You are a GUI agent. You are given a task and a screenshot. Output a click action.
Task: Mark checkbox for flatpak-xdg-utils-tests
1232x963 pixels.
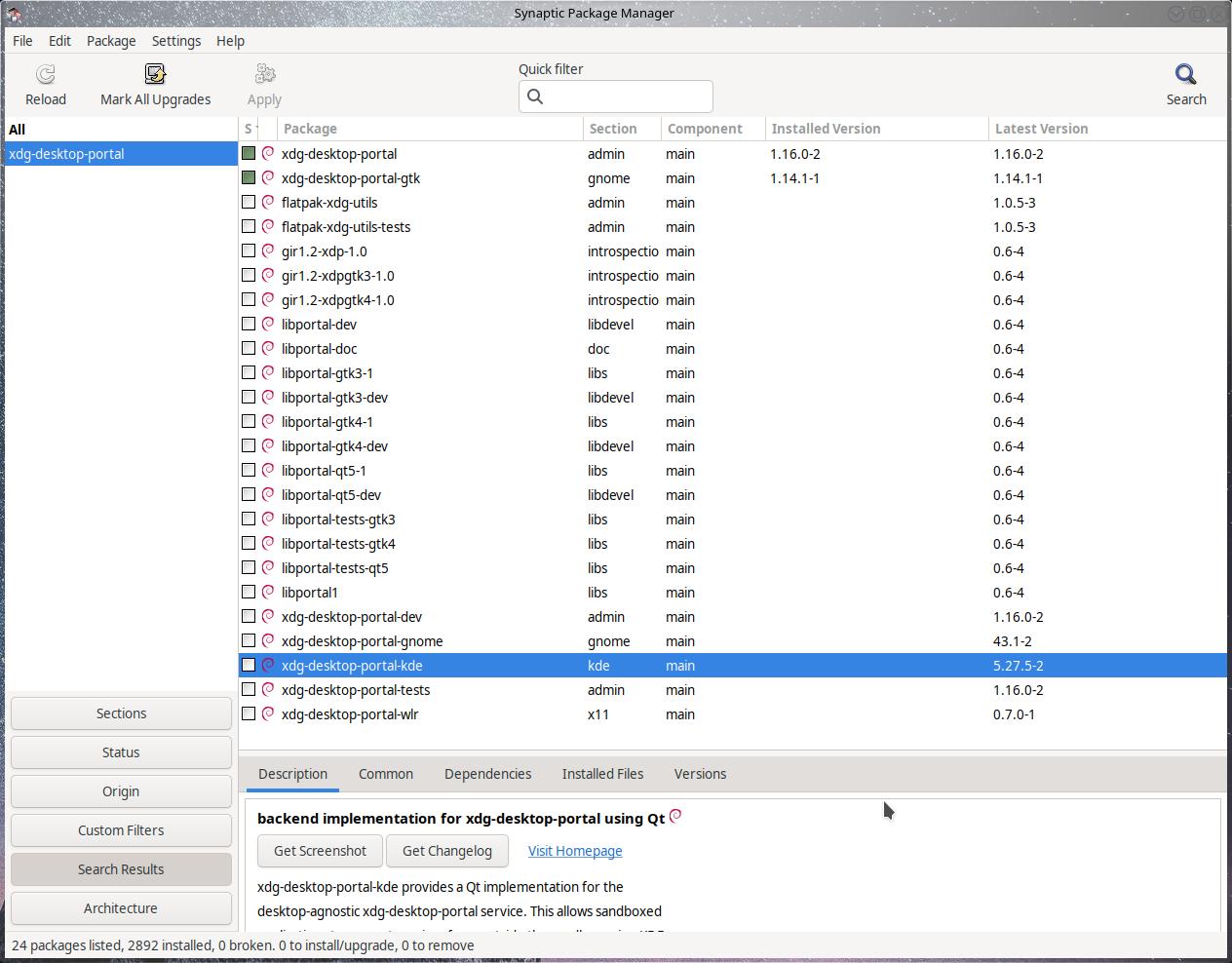tap(249, 227)
